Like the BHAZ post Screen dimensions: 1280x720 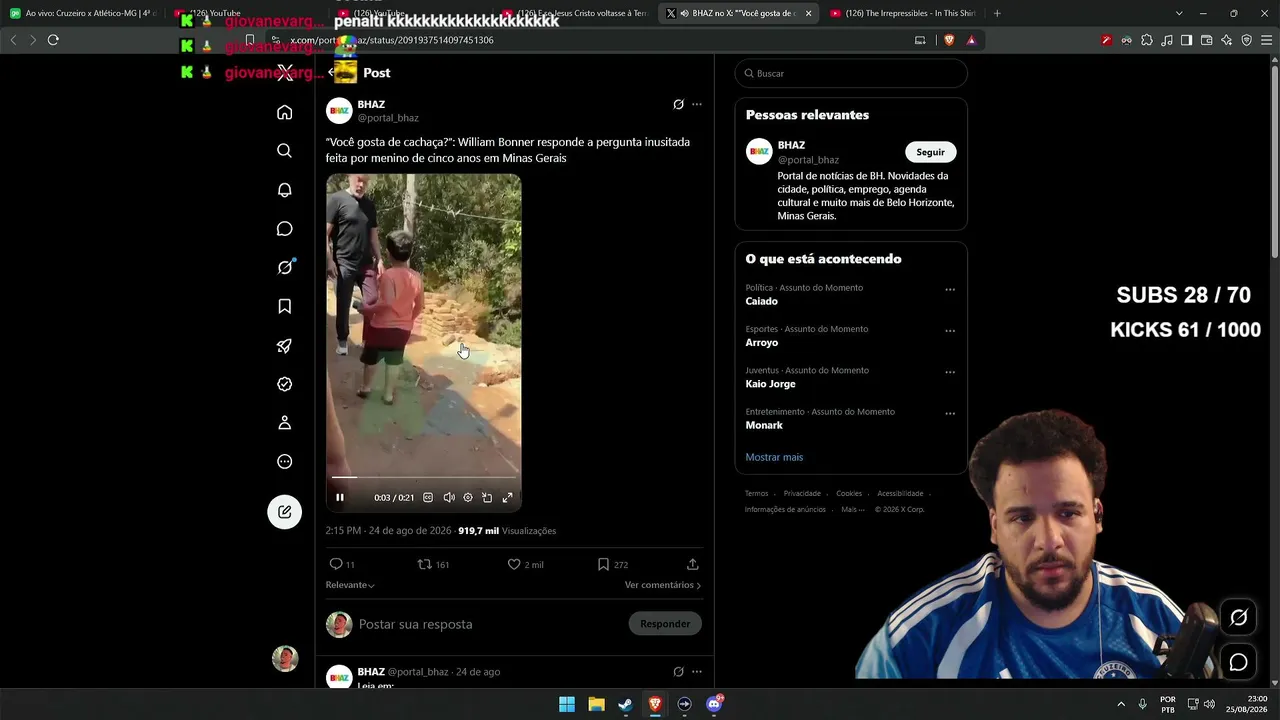pos(514,564)
